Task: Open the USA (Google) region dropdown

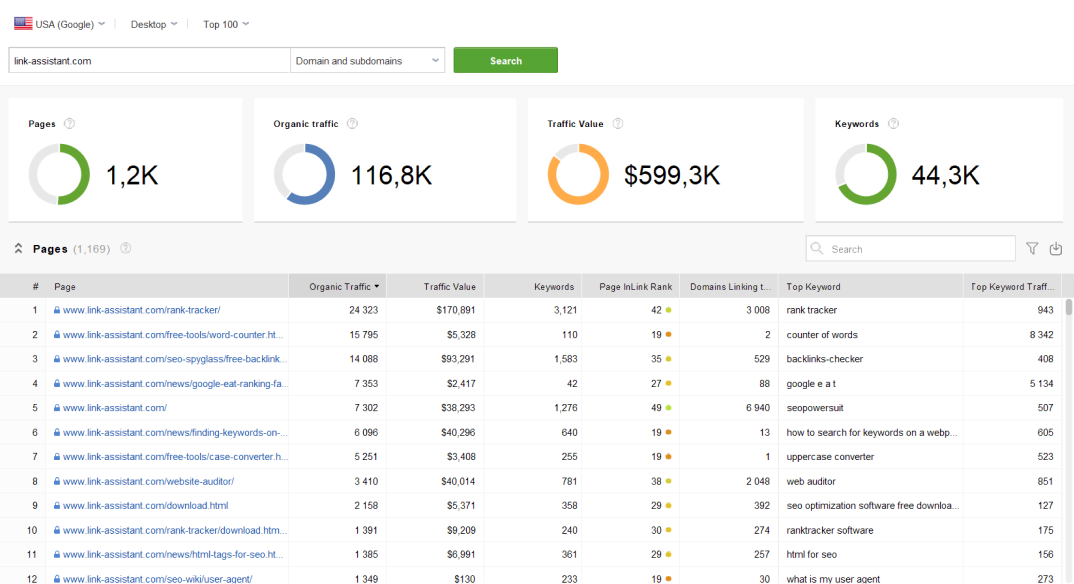Action: pos(65,24)
